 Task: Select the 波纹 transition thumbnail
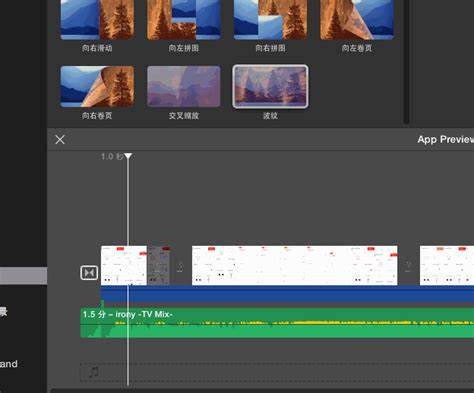point(270,87)
